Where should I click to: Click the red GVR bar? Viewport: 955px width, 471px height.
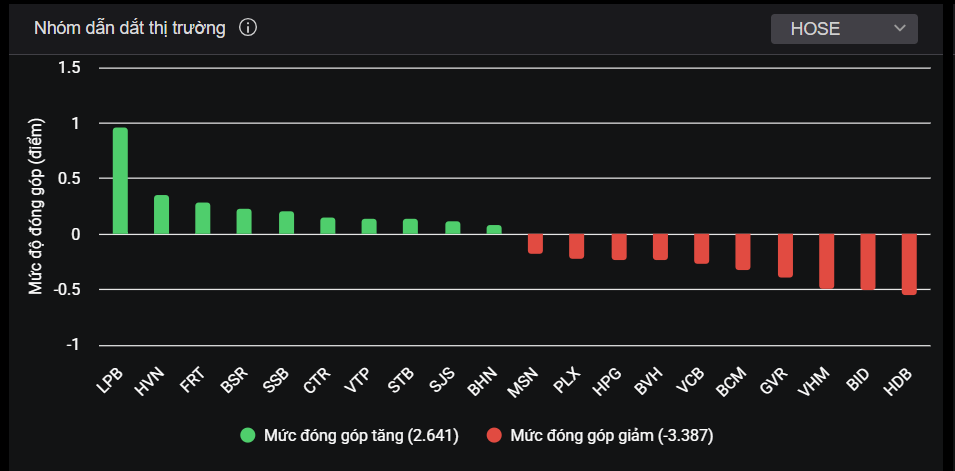point(785,255)
